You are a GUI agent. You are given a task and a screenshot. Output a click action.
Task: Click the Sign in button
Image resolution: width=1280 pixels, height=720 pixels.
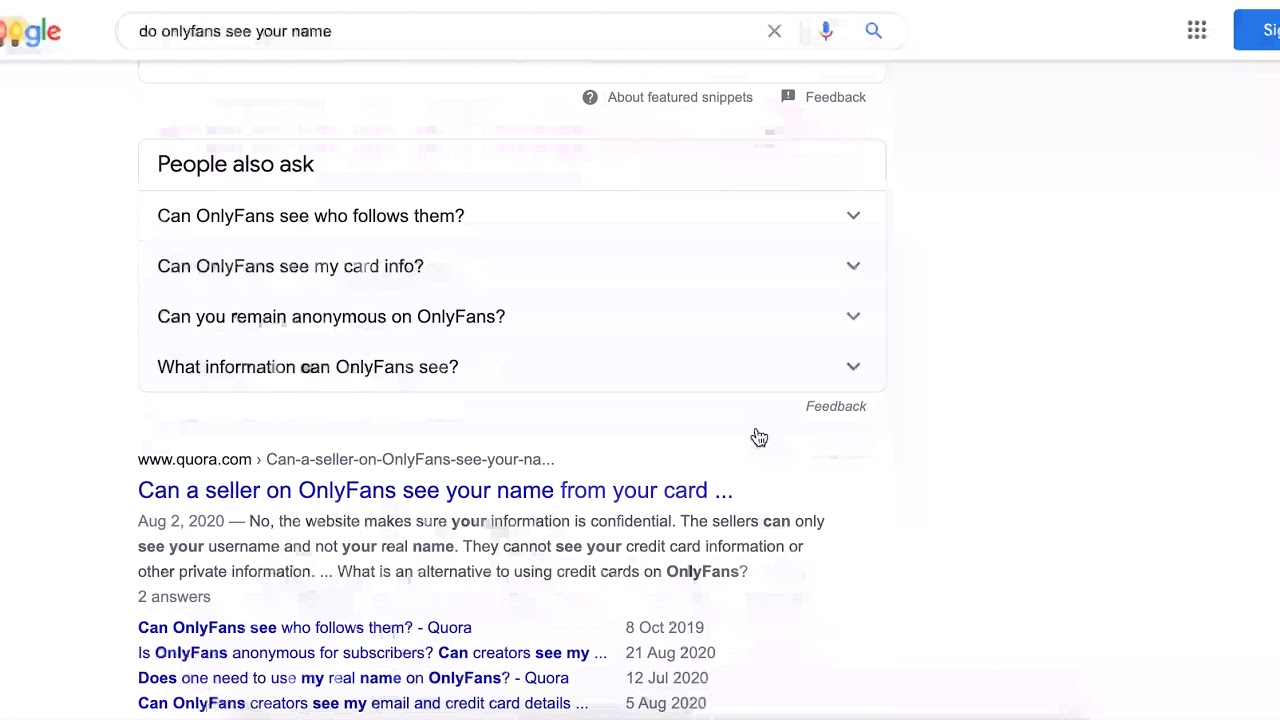tap(1257, 30)
